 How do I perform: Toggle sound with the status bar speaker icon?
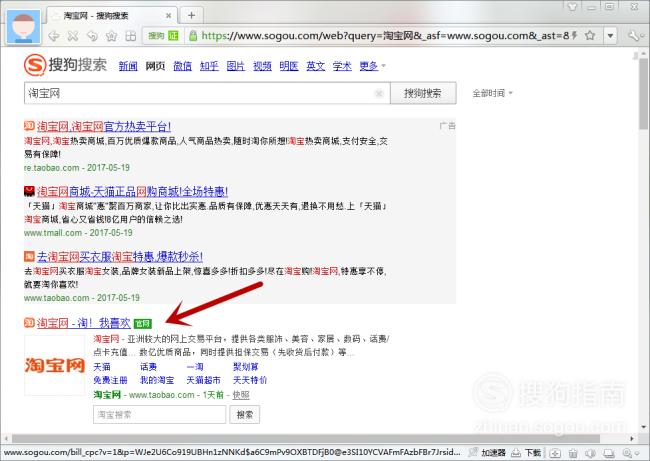(590, 453)
